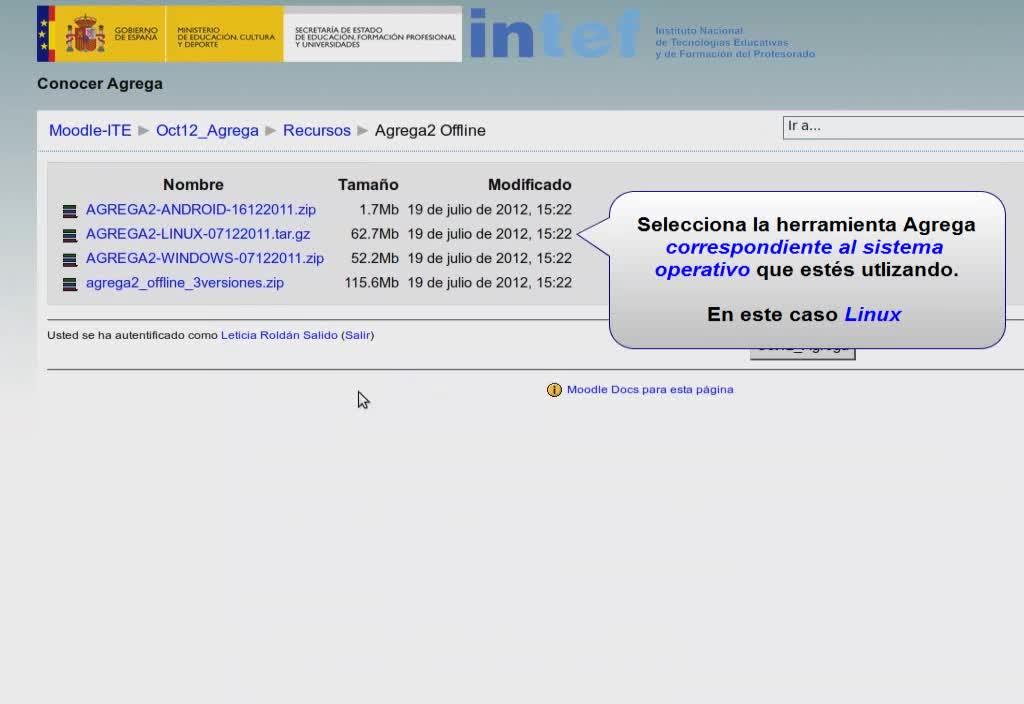
Task: Open the 'Ir a...' jump-to dropdown
Action: (x=903, y=127)
